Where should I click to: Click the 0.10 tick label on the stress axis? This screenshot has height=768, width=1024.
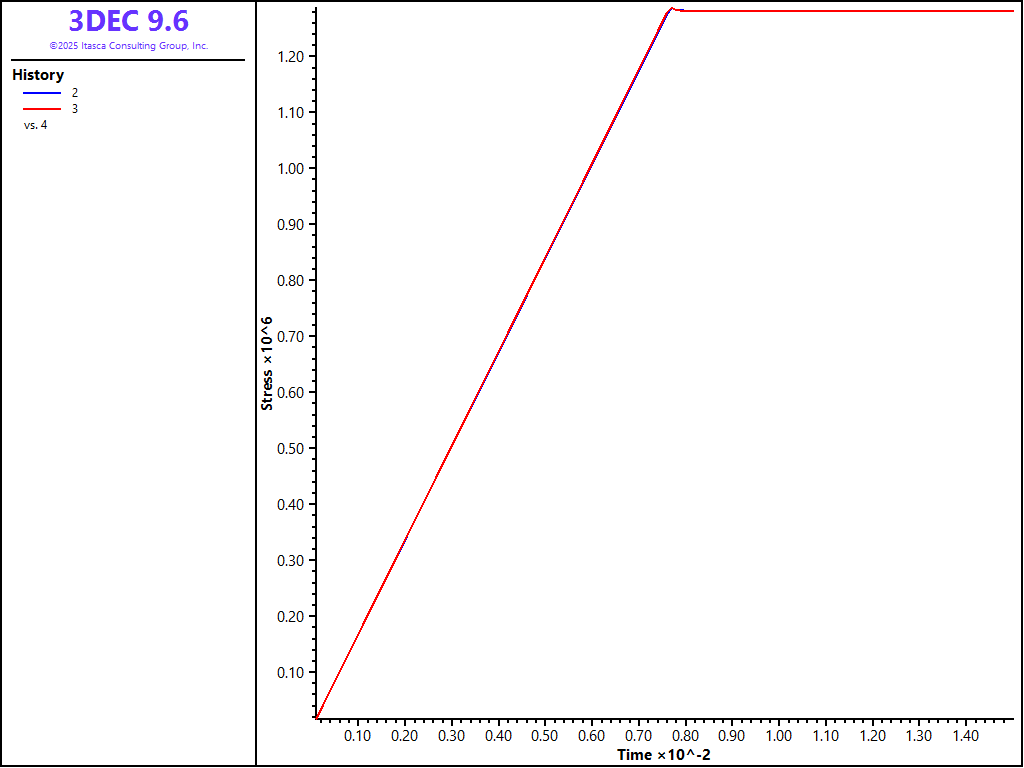(x=292, y=672)
